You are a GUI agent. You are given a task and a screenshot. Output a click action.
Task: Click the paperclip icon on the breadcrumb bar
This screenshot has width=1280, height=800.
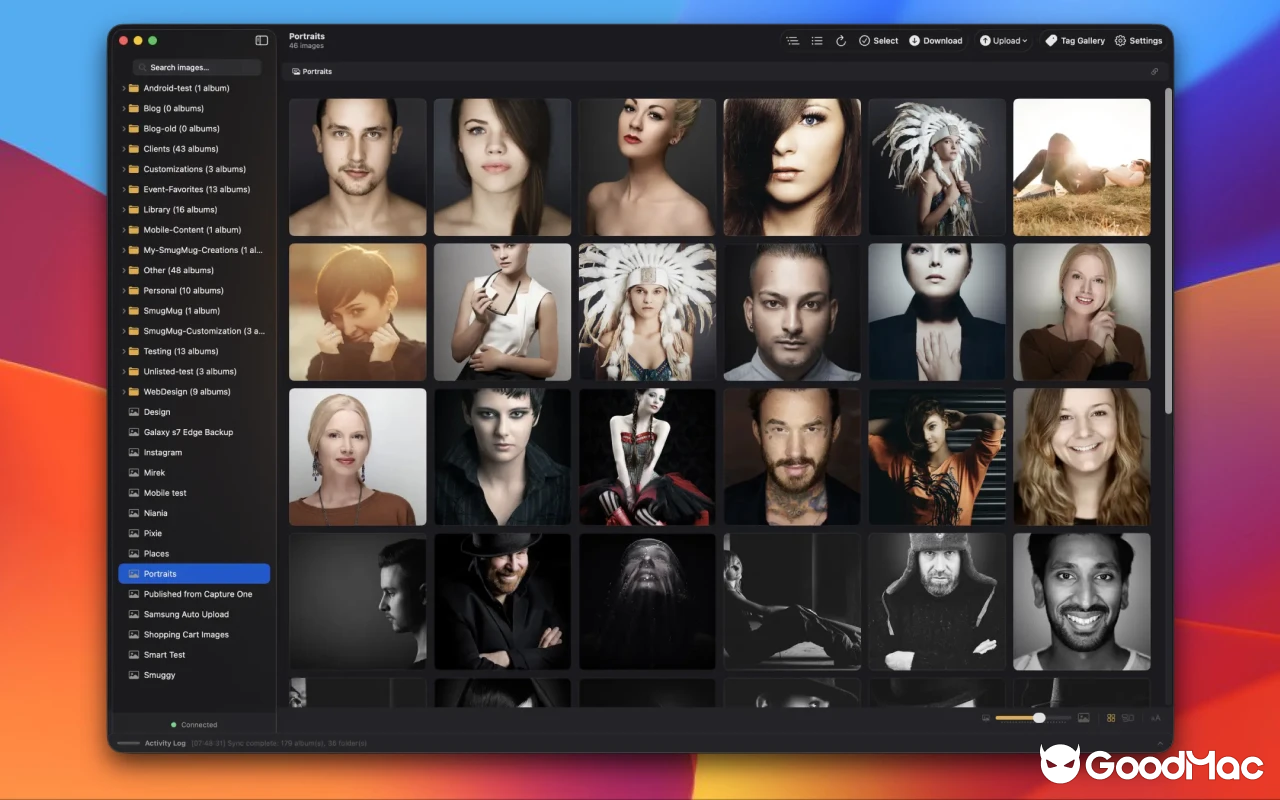[x=1154, y=71]
